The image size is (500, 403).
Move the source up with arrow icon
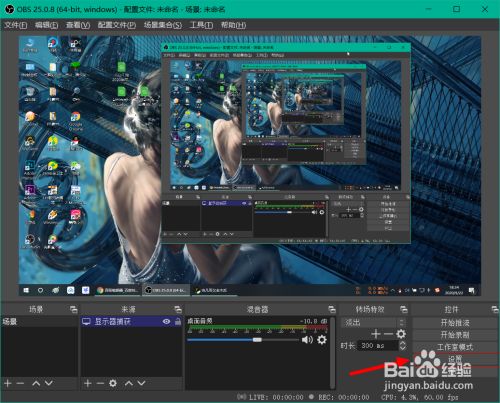pyautogui.click(x=129, y=383)
